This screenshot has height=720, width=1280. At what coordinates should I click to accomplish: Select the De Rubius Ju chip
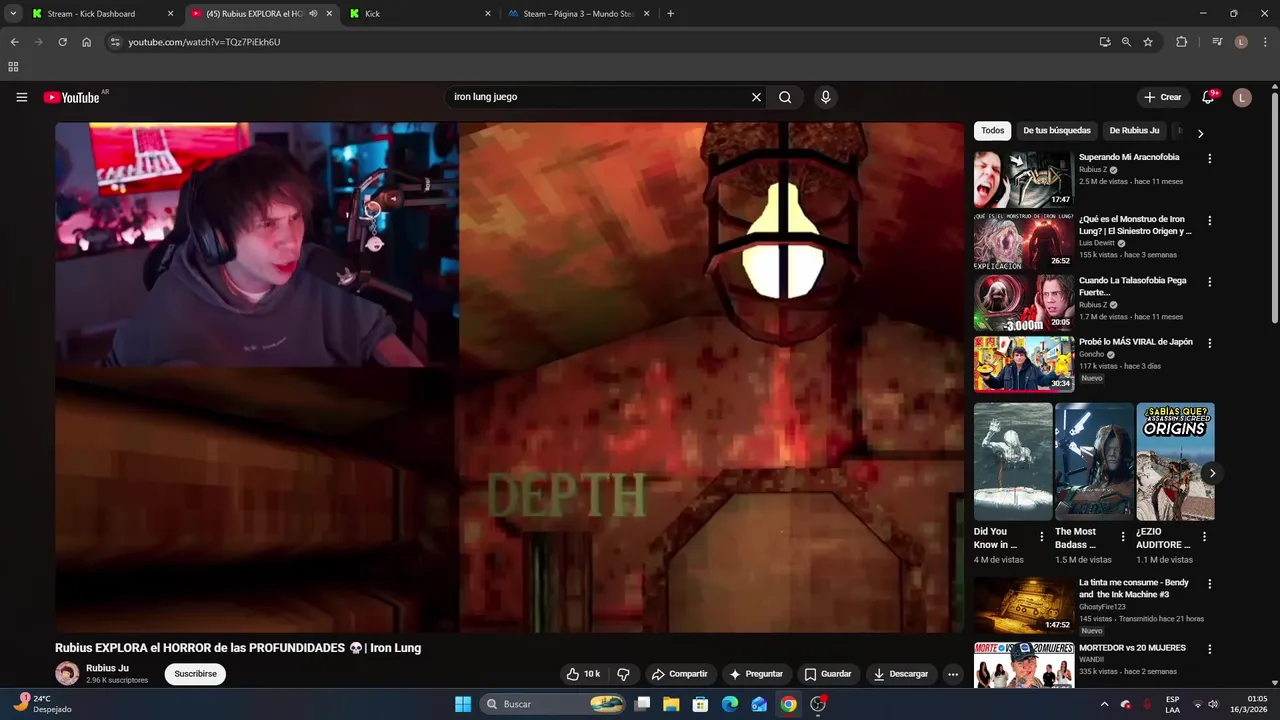point(1134,131)
